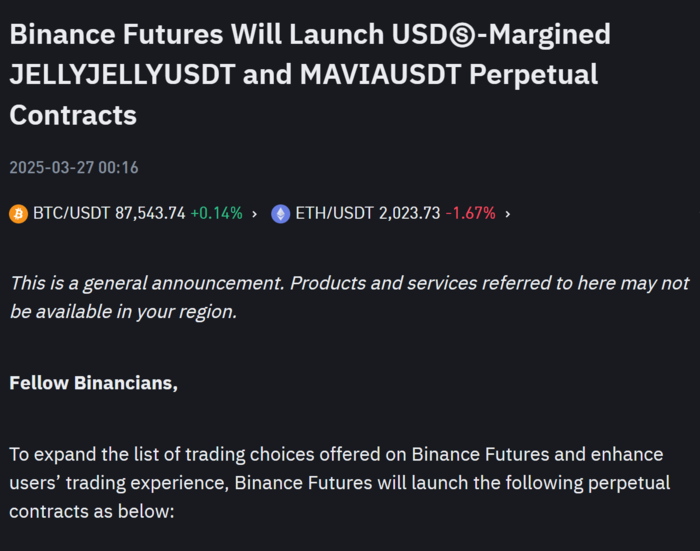Image resolution: width=700 pixels, height=551 pixels.
Task: Click the orange Bitcoin logo icon
Action: [18, 214]
